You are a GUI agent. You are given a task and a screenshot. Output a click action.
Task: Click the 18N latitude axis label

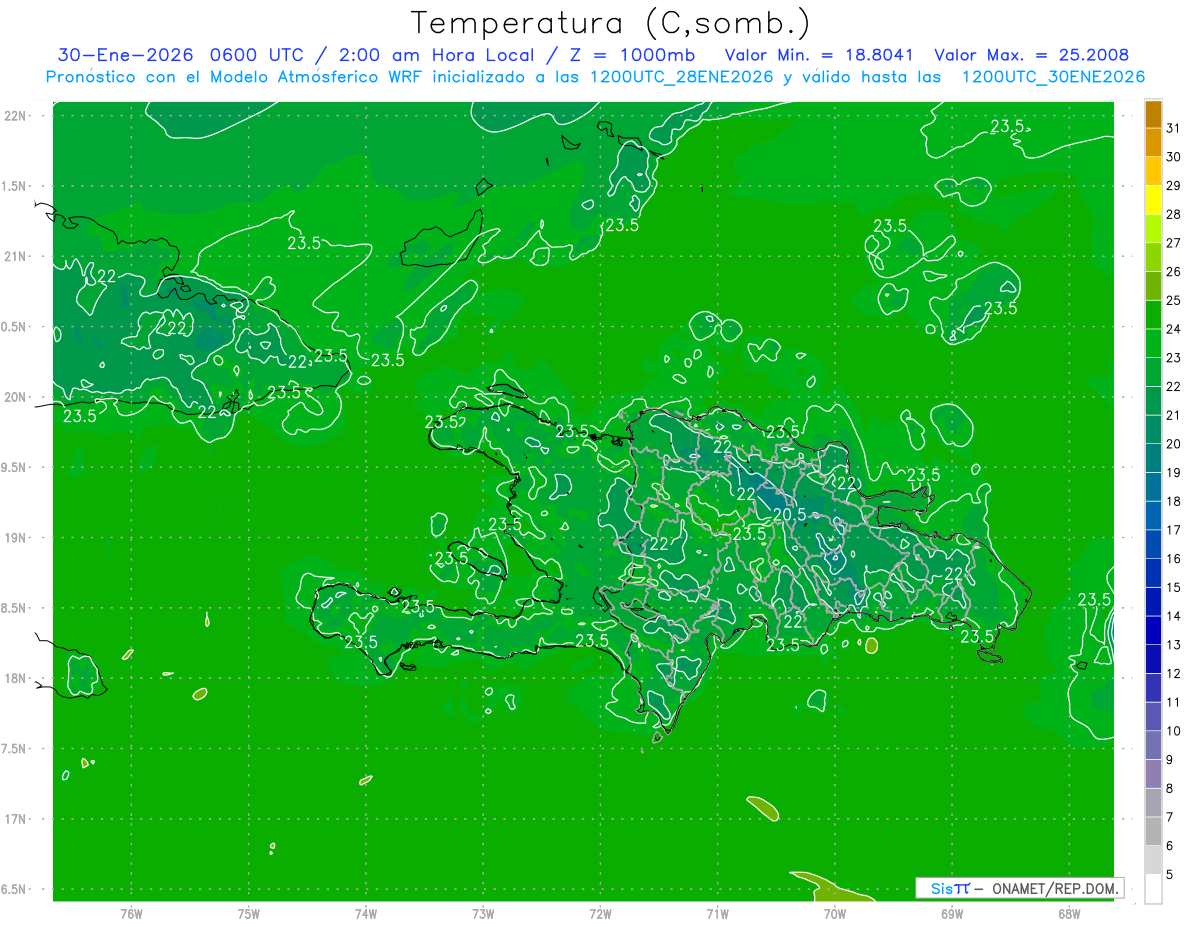pos(14,678)
